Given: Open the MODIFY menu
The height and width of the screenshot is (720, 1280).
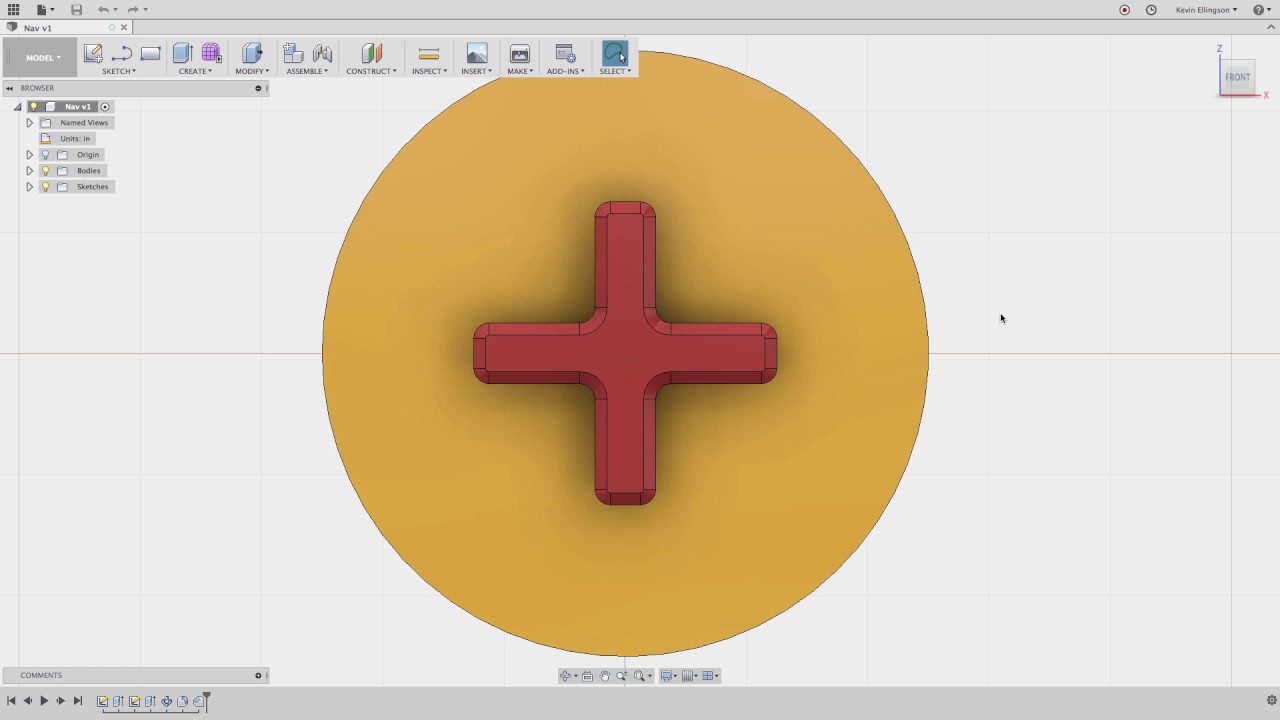Looking at the screenshot, I should click(252, 71).
